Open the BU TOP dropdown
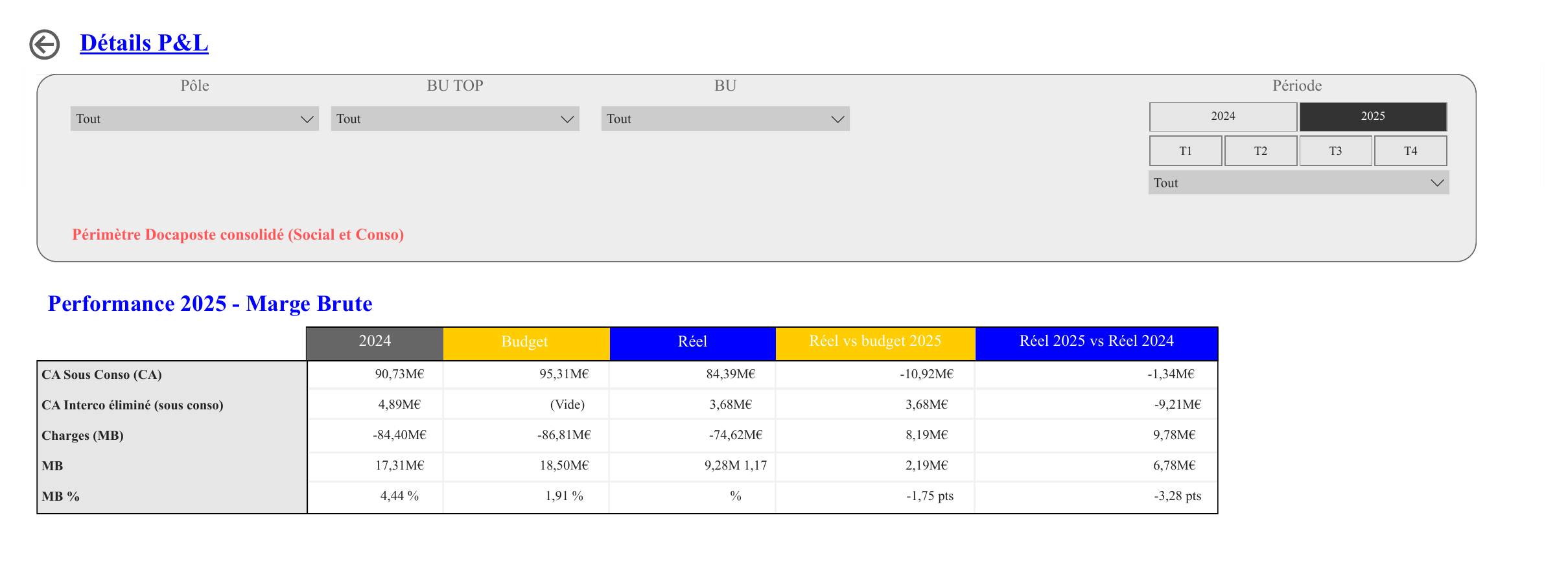The width and height of the screenshot is (1568, 570). 455,119
